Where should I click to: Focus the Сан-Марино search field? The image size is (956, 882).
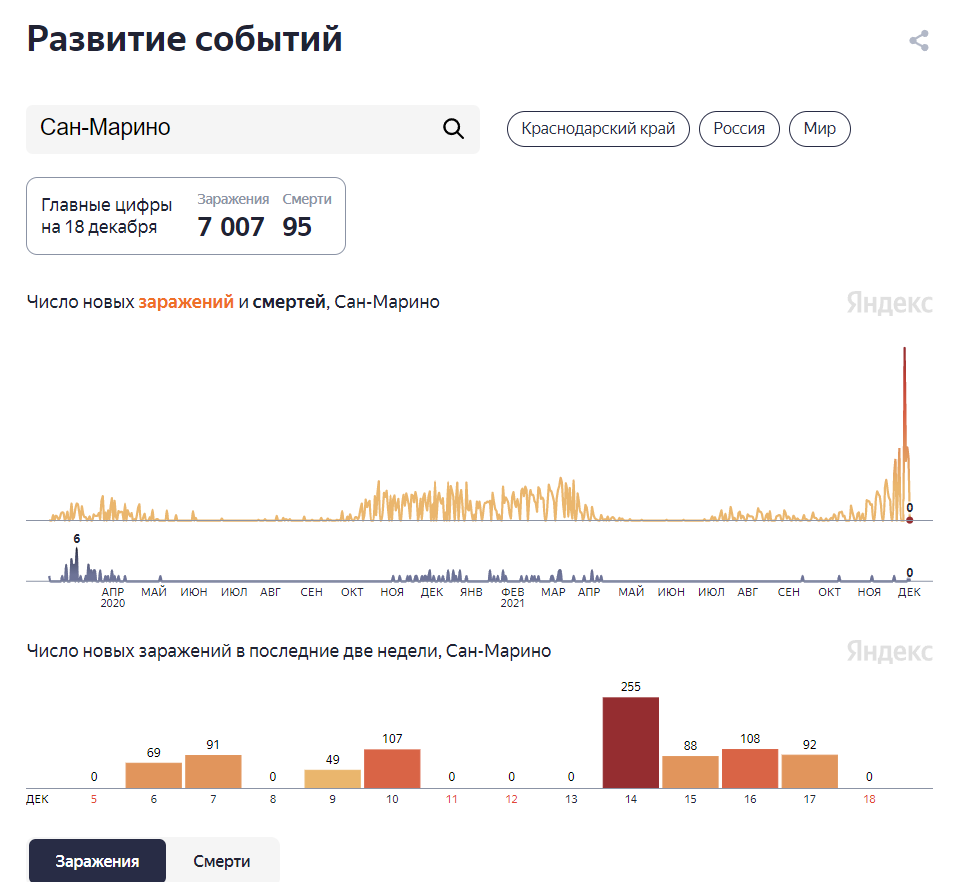(252, 129)
